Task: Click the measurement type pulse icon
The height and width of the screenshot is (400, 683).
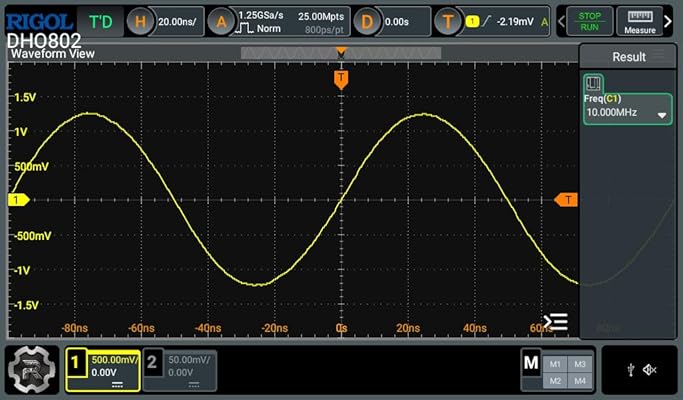Action: (593, 83)
